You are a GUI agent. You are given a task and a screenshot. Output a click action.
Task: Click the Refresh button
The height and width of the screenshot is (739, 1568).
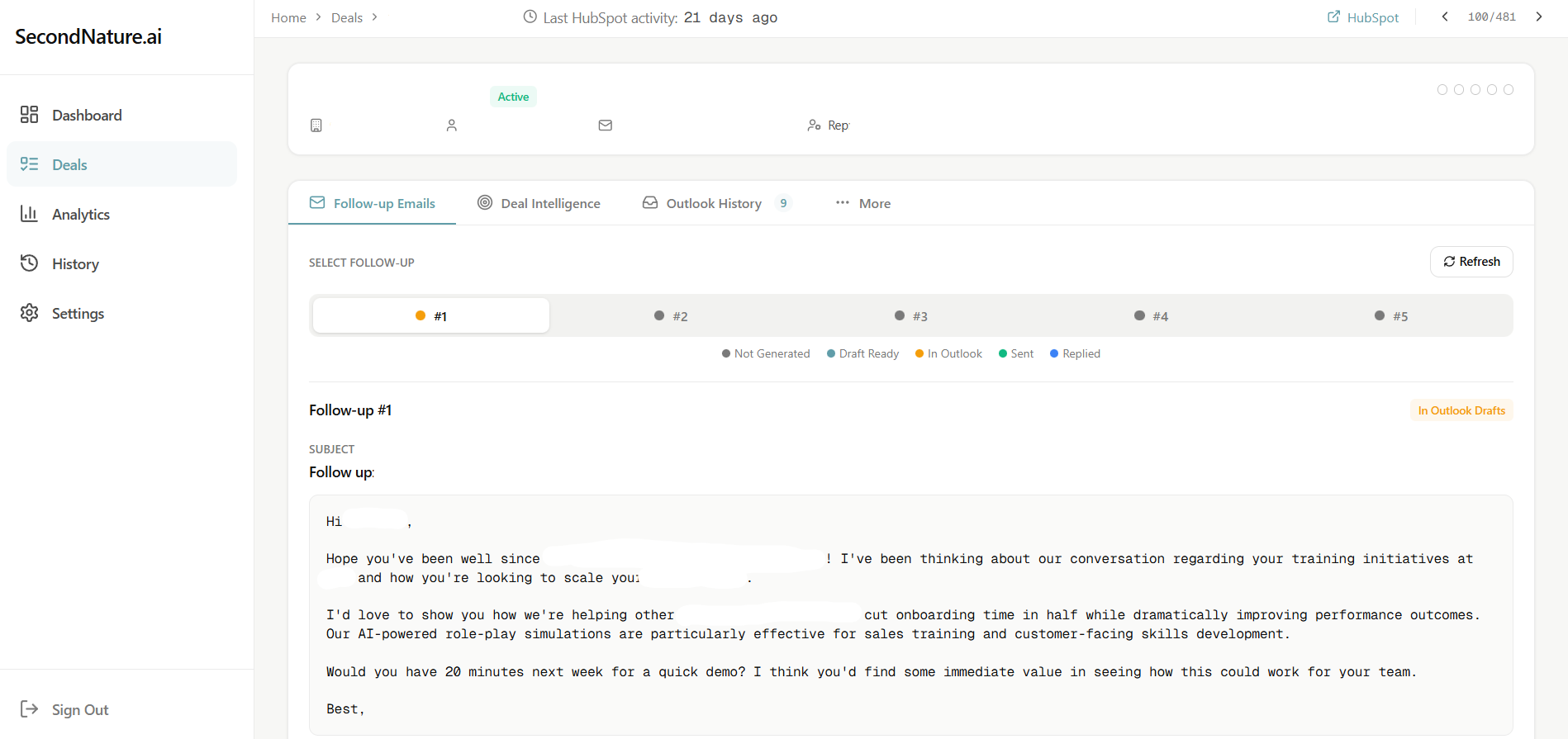[1471, 262]
